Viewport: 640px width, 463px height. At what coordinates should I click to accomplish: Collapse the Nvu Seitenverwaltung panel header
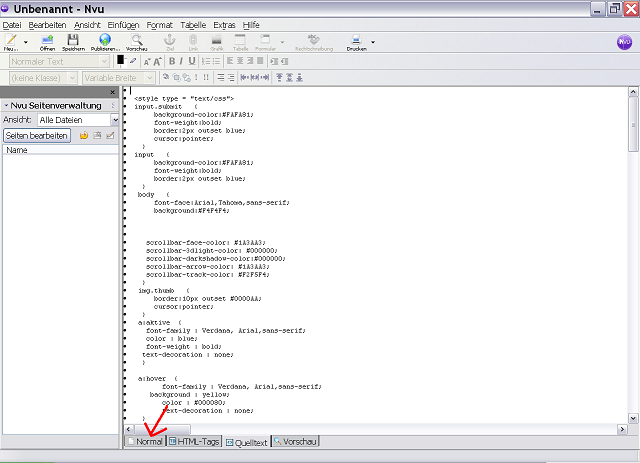pos(6,105)
